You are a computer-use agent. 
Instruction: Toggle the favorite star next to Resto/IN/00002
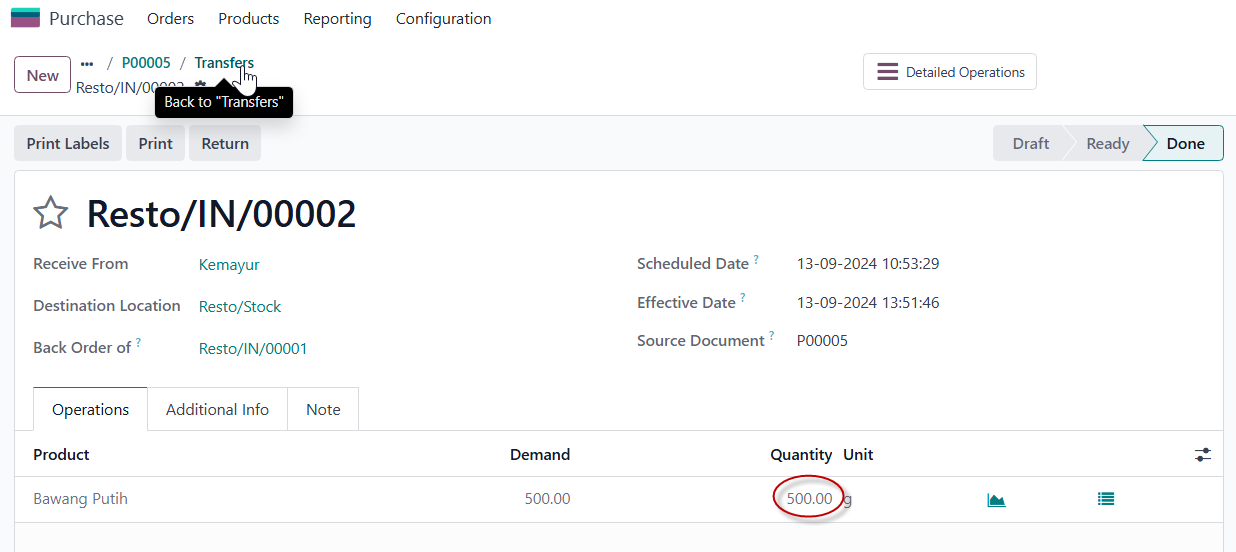[x=51, y=213]
